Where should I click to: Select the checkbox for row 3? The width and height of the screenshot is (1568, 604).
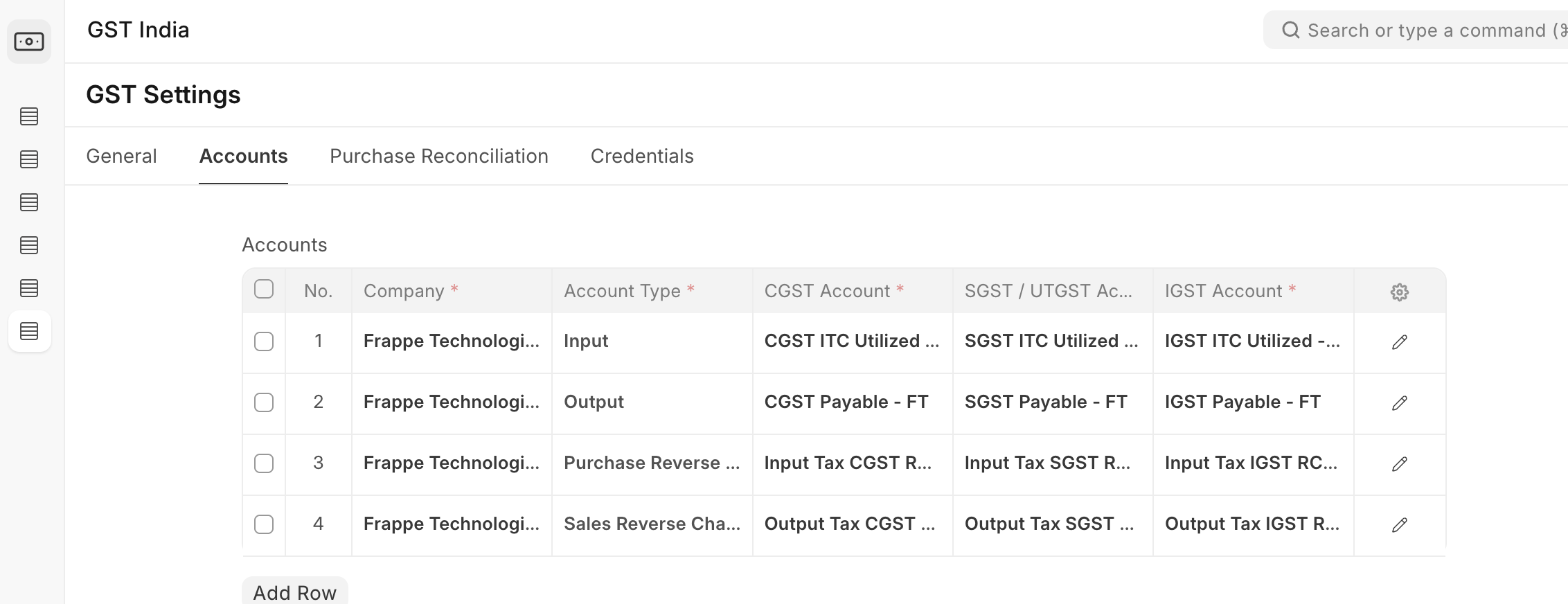click(264, 463)
